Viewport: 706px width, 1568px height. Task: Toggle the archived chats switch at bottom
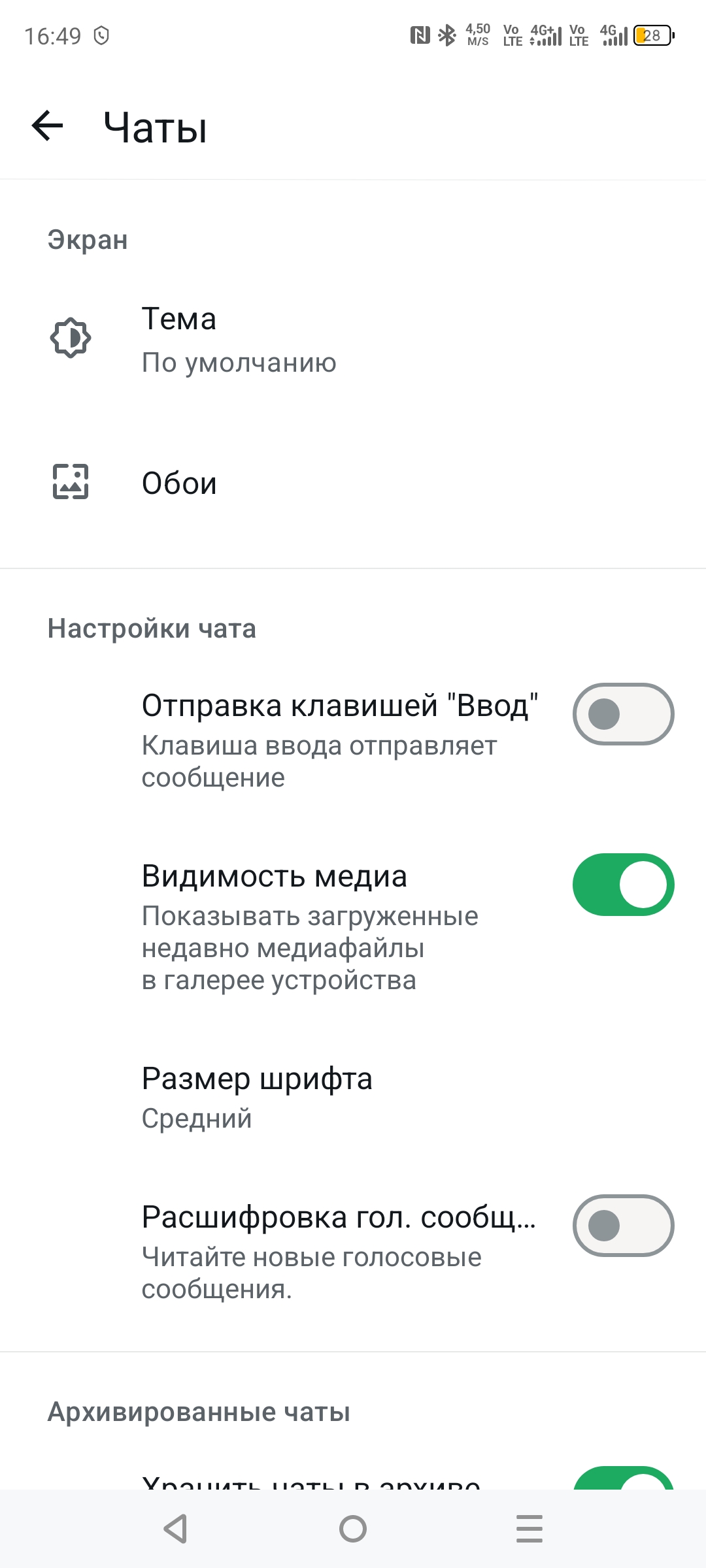(623, 1479)
